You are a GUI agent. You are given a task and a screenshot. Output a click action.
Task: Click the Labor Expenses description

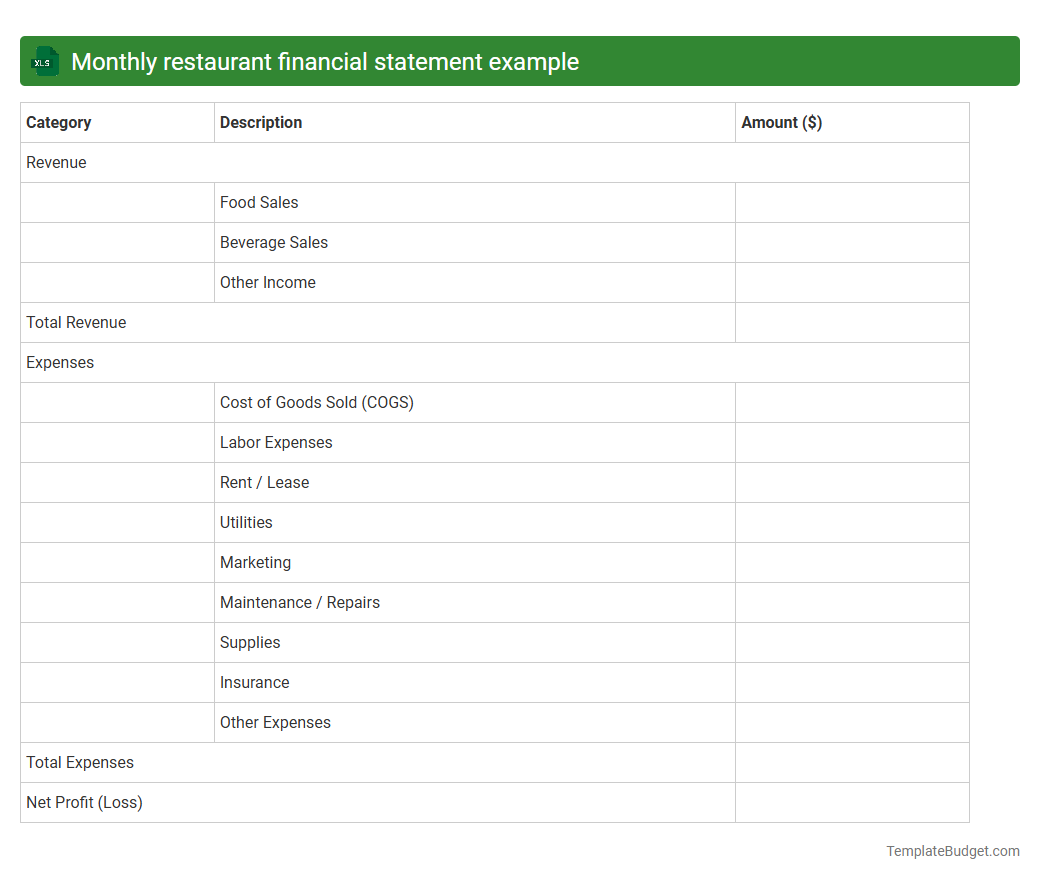(x=276, y=442)
